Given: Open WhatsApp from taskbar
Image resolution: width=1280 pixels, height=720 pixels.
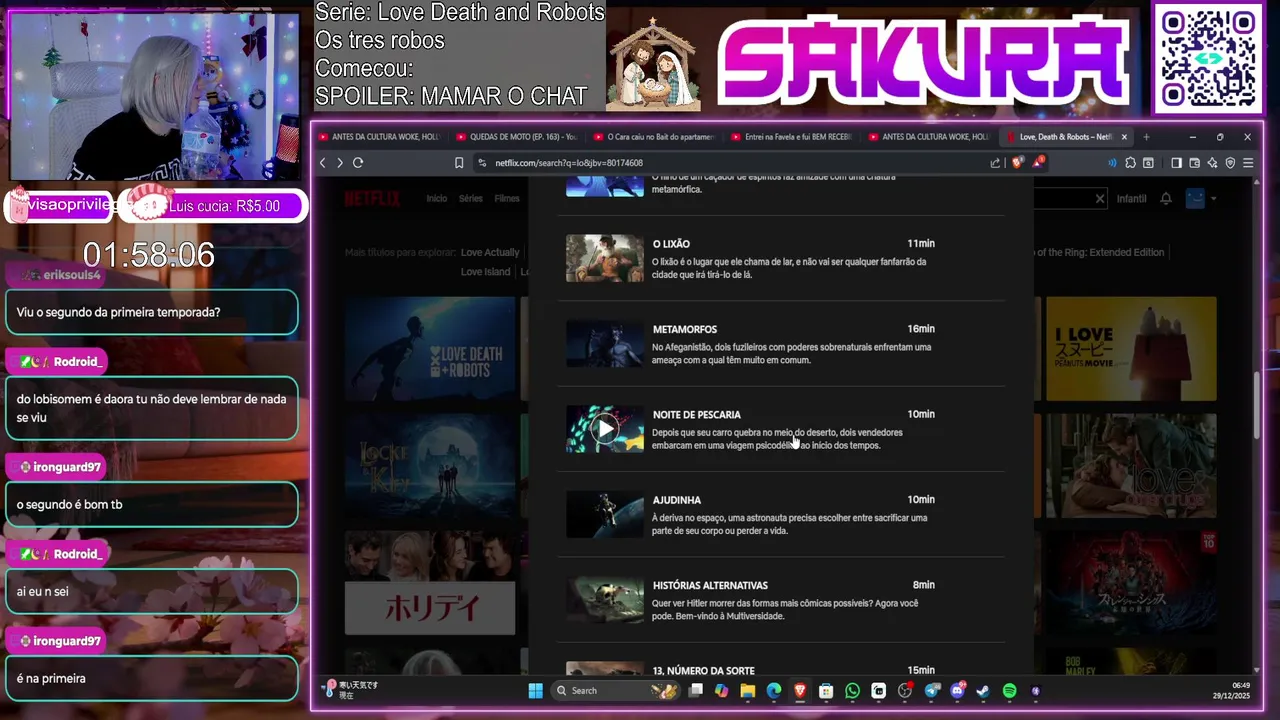Looking at the screenshot, I should pos(852,690).
